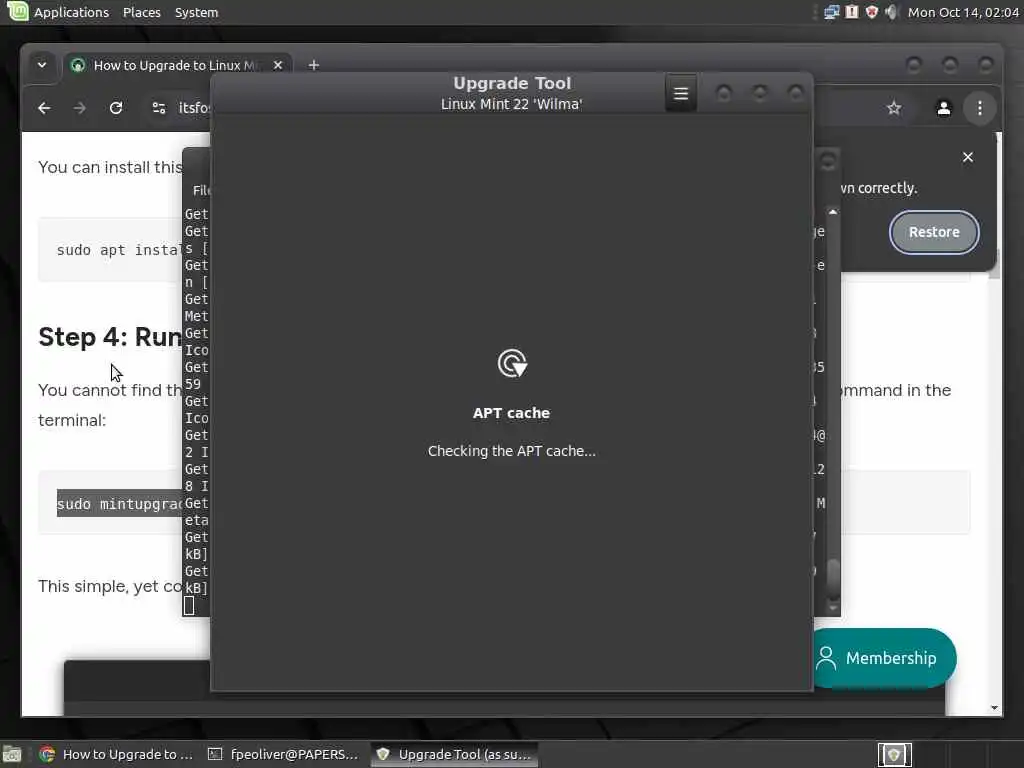Click the volume speaker tray icon
Viewport: 1024px width, 768px height.
(891, 12)
